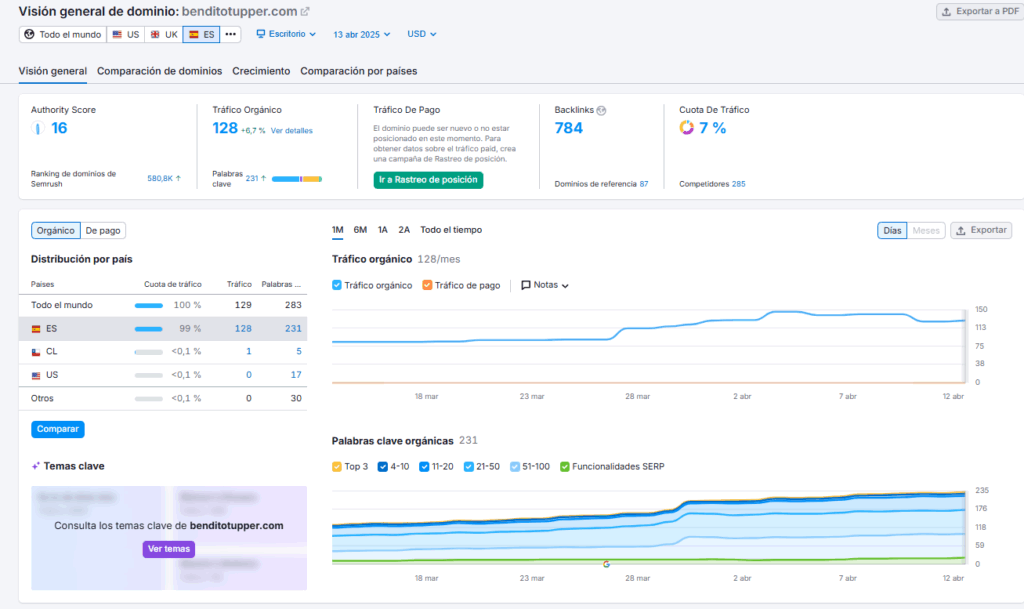Click the three-dots more countries button

231,34
